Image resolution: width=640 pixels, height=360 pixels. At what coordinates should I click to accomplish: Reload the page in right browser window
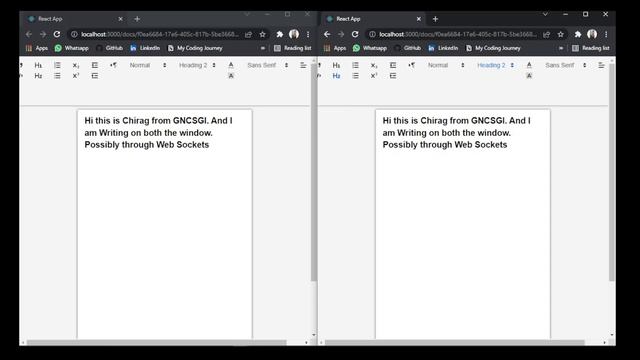tap(355, 34)
